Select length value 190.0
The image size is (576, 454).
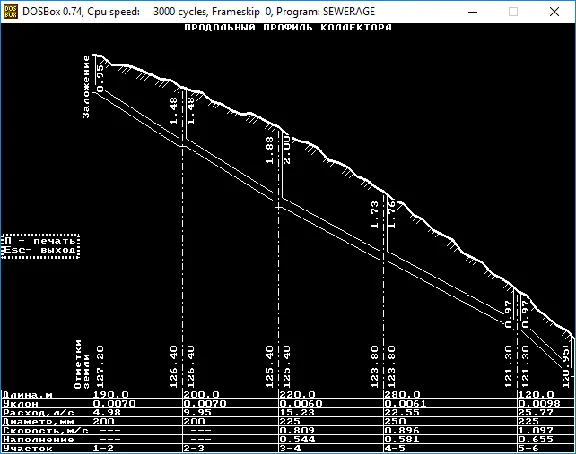(111, 394)
